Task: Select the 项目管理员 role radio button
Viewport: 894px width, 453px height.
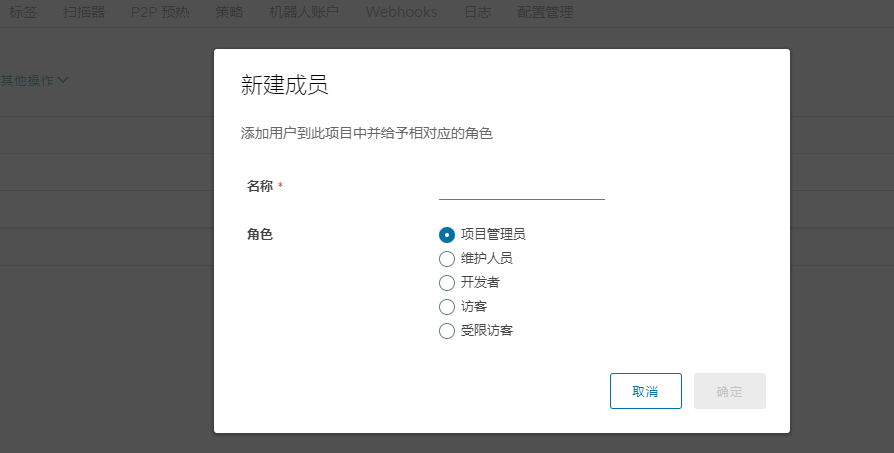Action: pyautogui.click(x=447, y=235)
